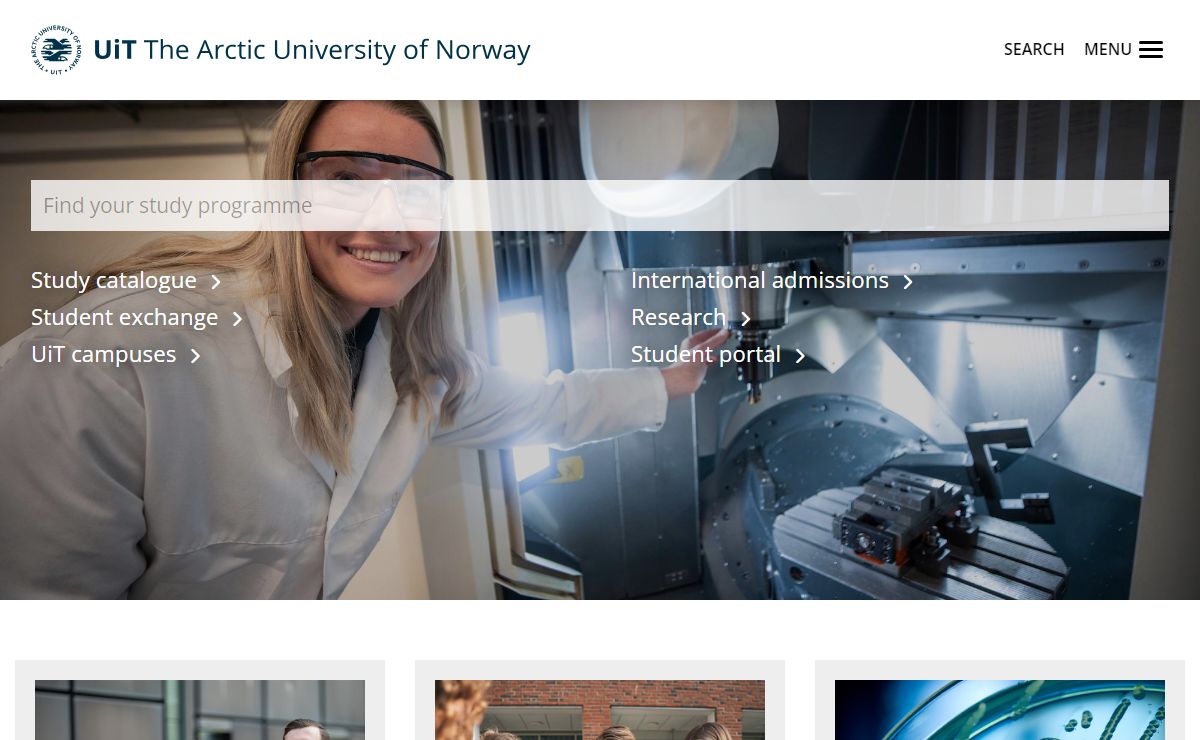This screenshot has height=740, width=1200.
Task: Click chevron next to International admissions
Action: point(908,282)
